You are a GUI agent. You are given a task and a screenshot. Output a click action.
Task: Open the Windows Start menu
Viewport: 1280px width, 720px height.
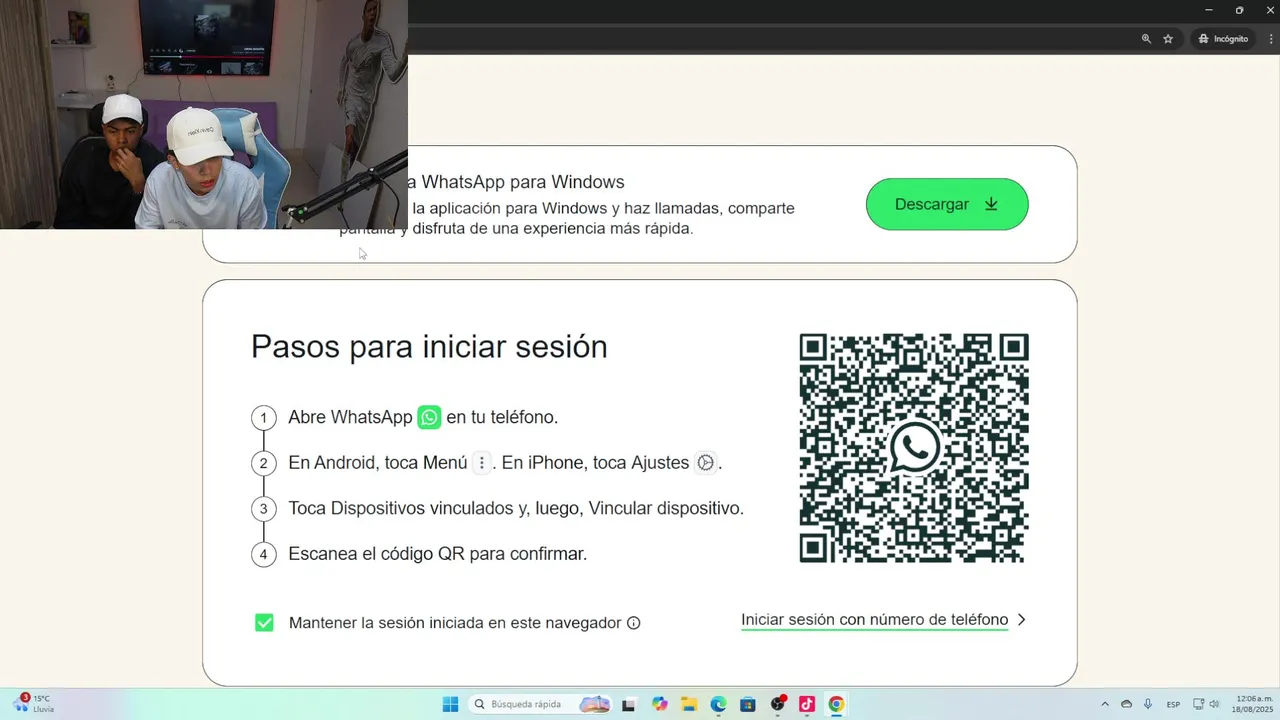tap(450, 704)
